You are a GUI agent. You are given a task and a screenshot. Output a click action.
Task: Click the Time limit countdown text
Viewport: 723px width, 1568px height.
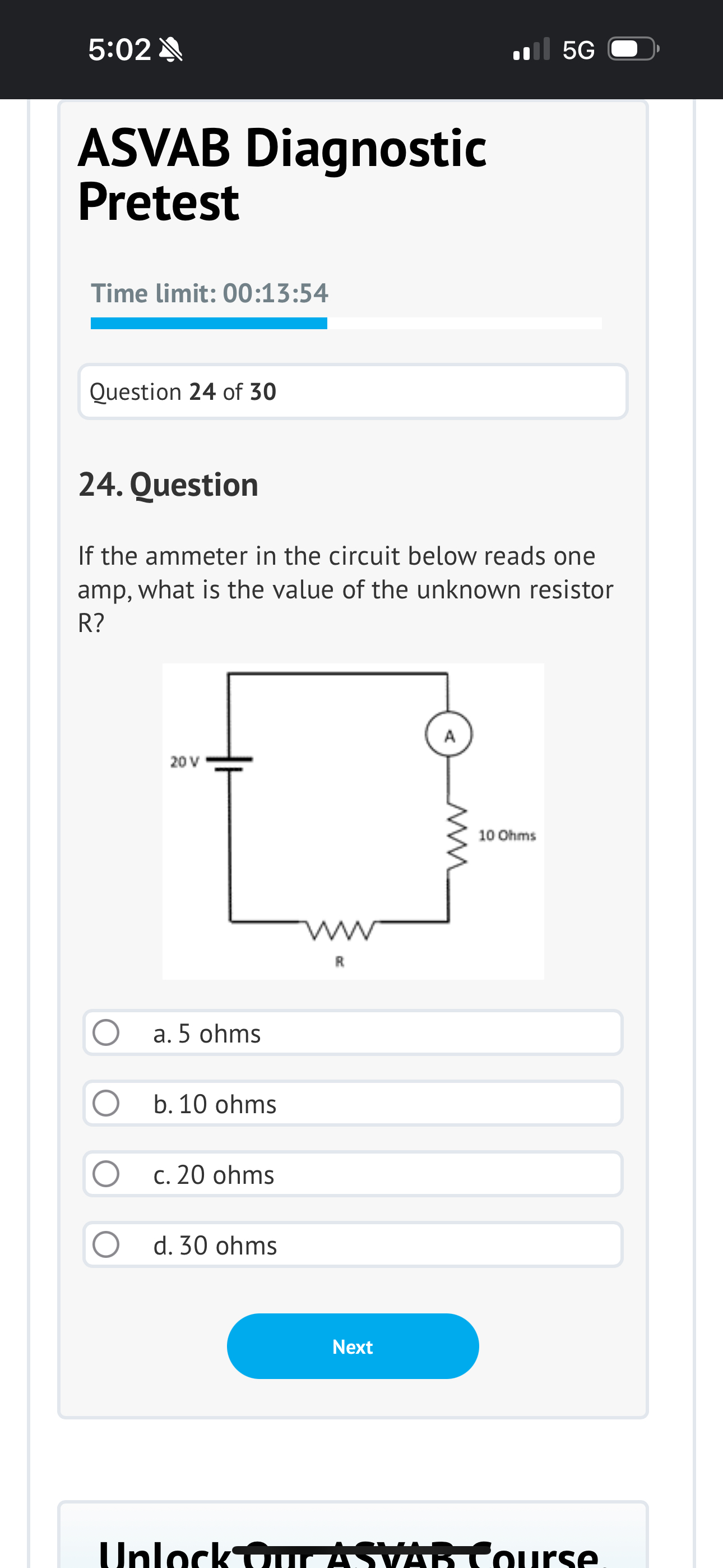(x=210, y=293)
